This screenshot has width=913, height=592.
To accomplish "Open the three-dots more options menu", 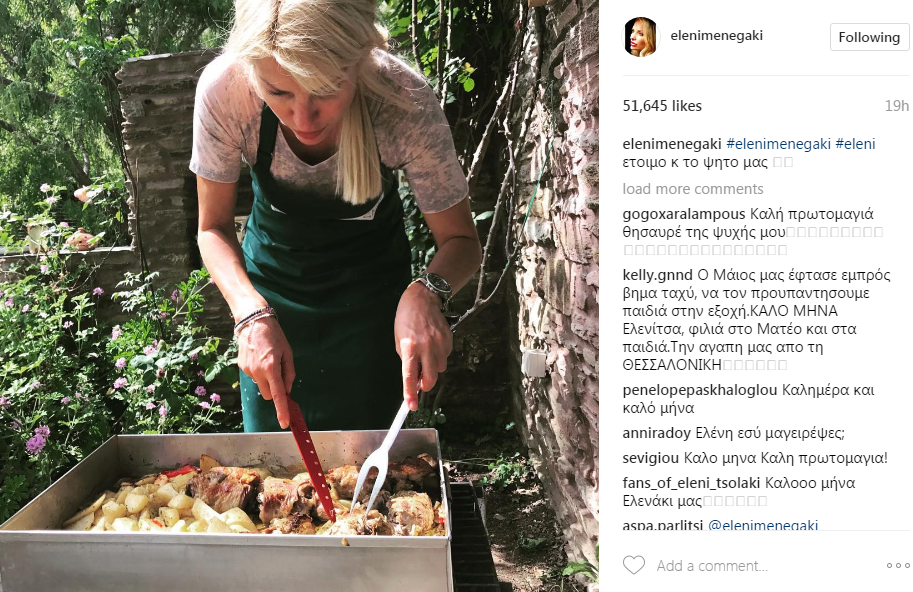I will 897,566.
